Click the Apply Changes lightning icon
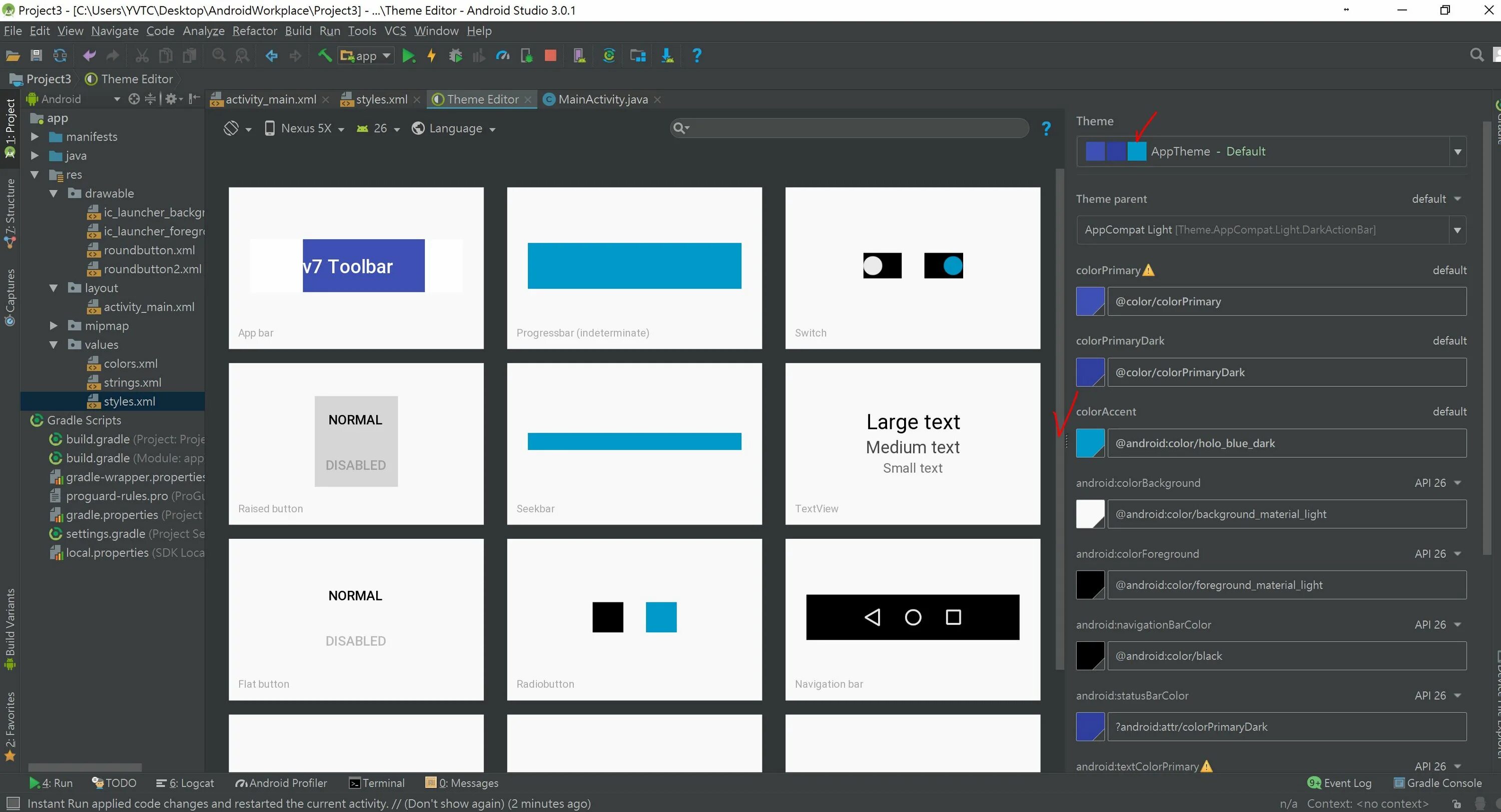The image size is (1501, 812). coord(432,56)
